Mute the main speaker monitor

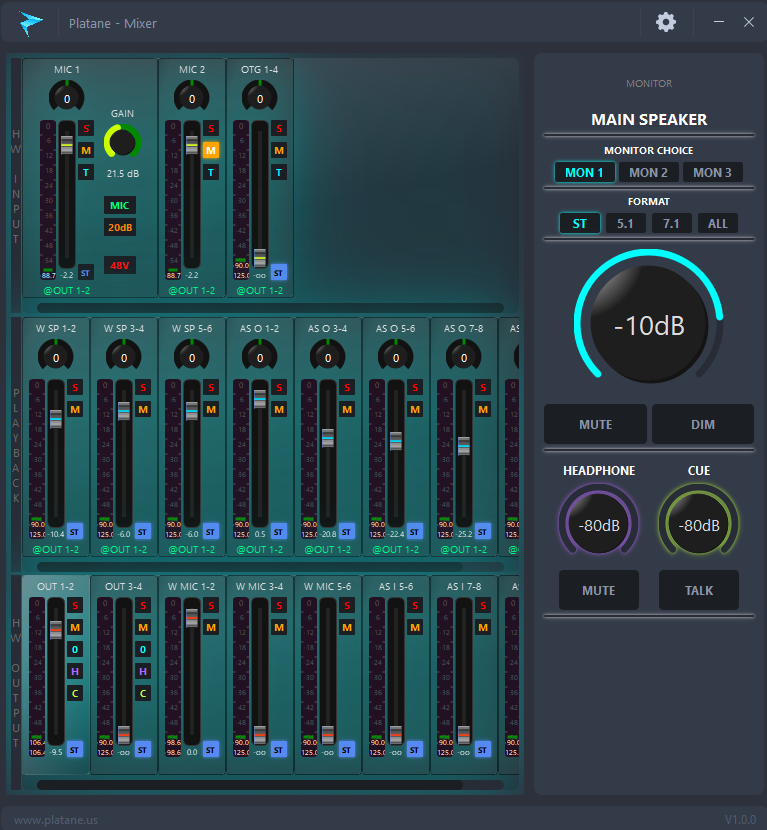pos(595,424)
